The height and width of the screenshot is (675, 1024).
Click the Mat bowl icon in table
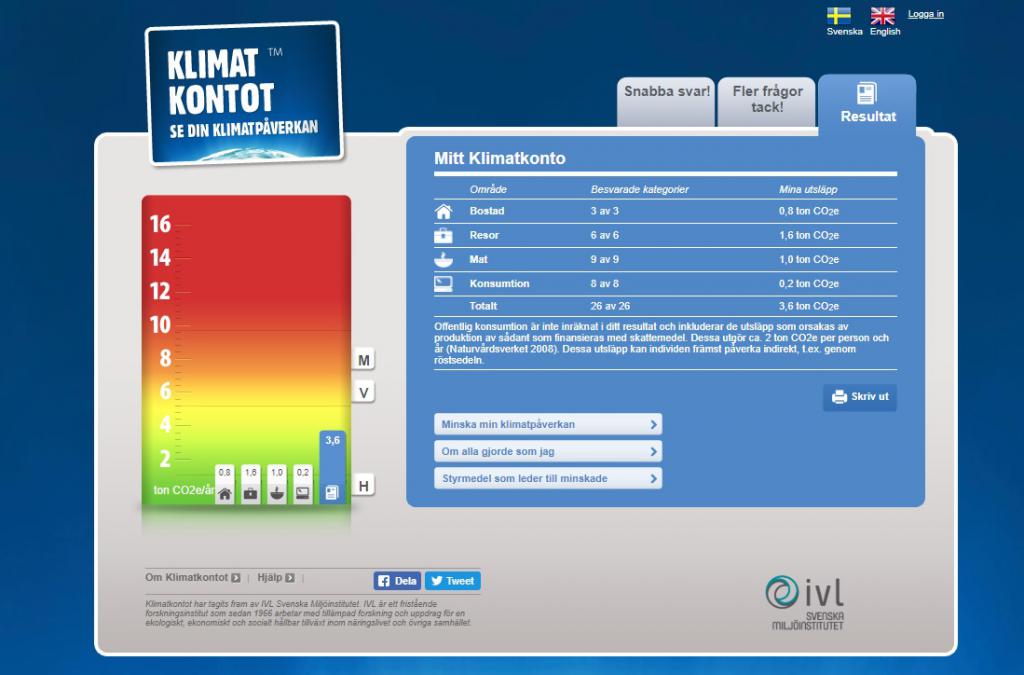[x=443, y=259]
